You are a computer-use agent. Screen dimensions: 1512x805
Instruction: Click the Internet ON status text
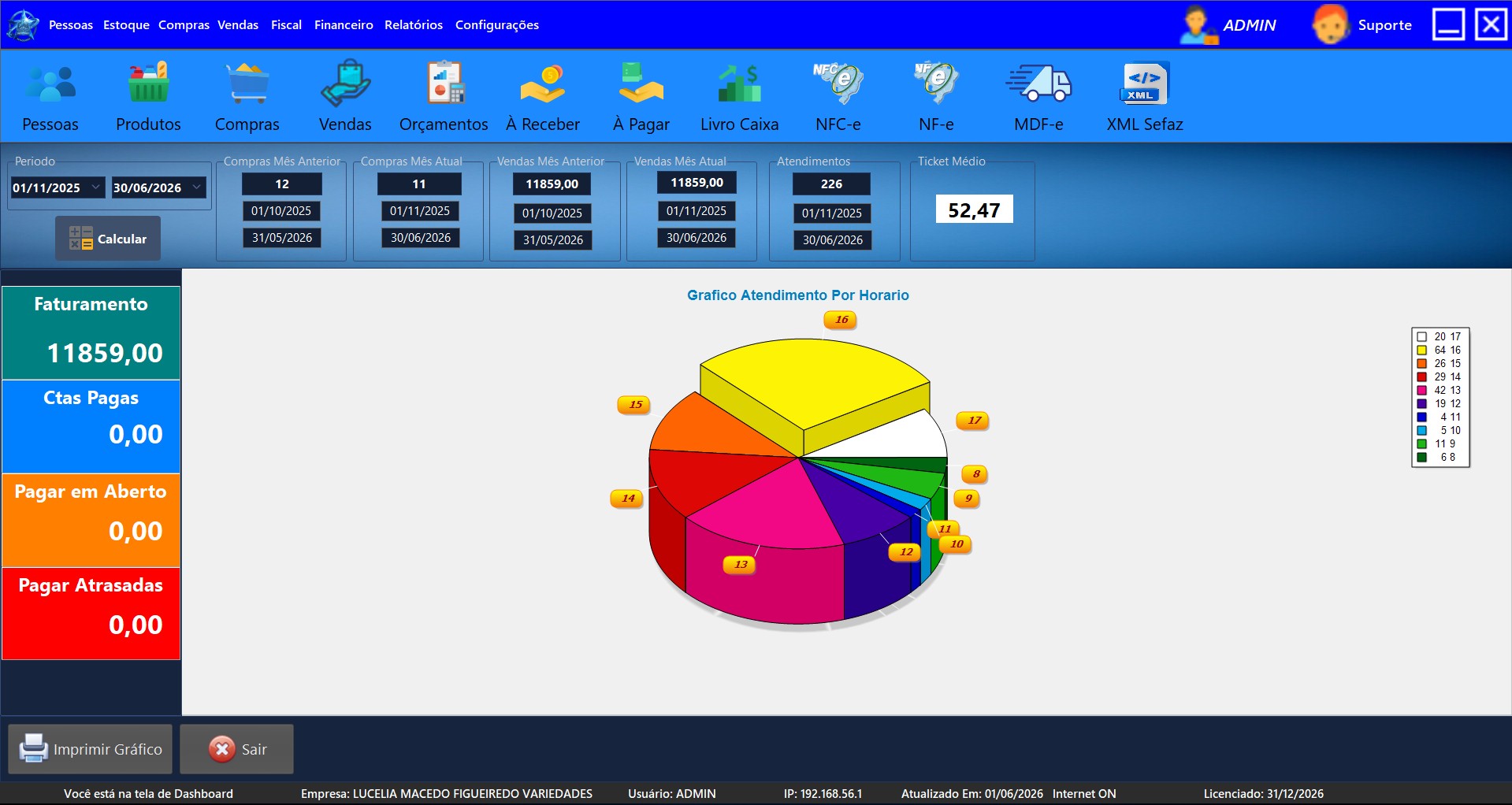click(1084, 793)
